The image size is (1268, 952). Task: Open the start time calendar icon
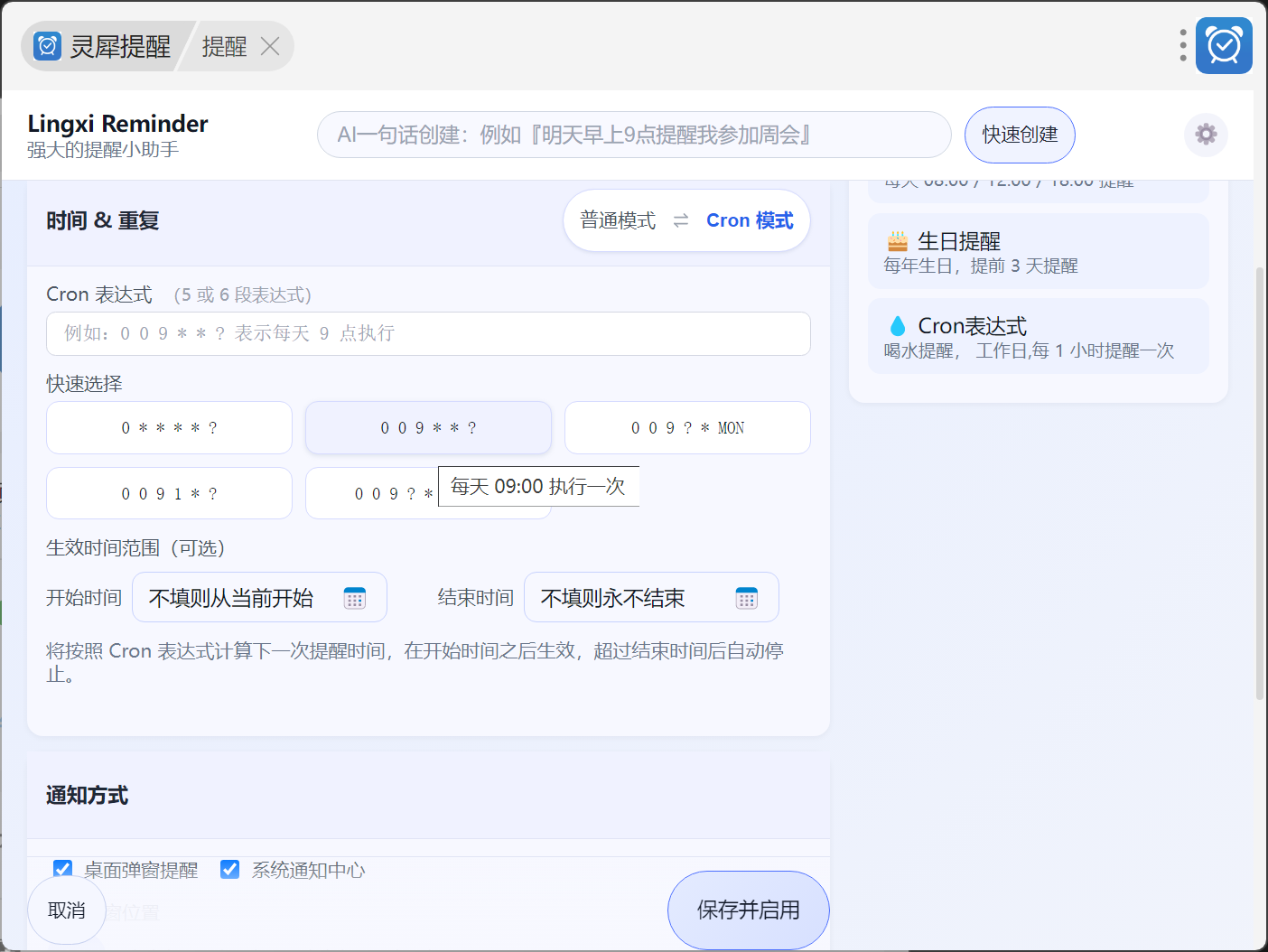355,598
